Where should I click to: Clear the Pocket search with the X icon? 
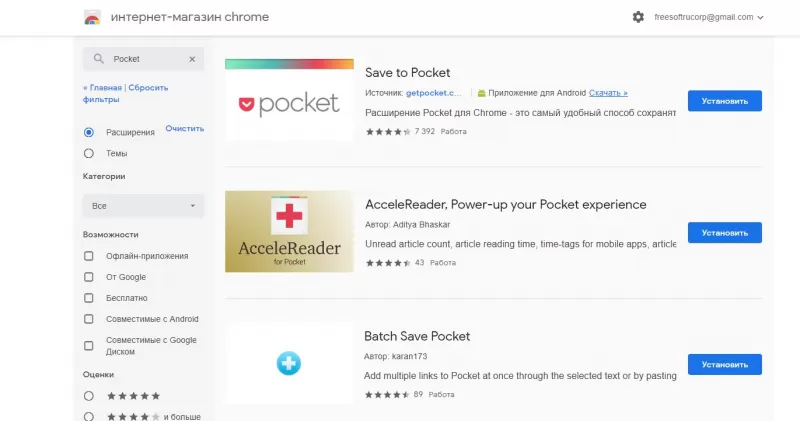click(x=192, y=59)
